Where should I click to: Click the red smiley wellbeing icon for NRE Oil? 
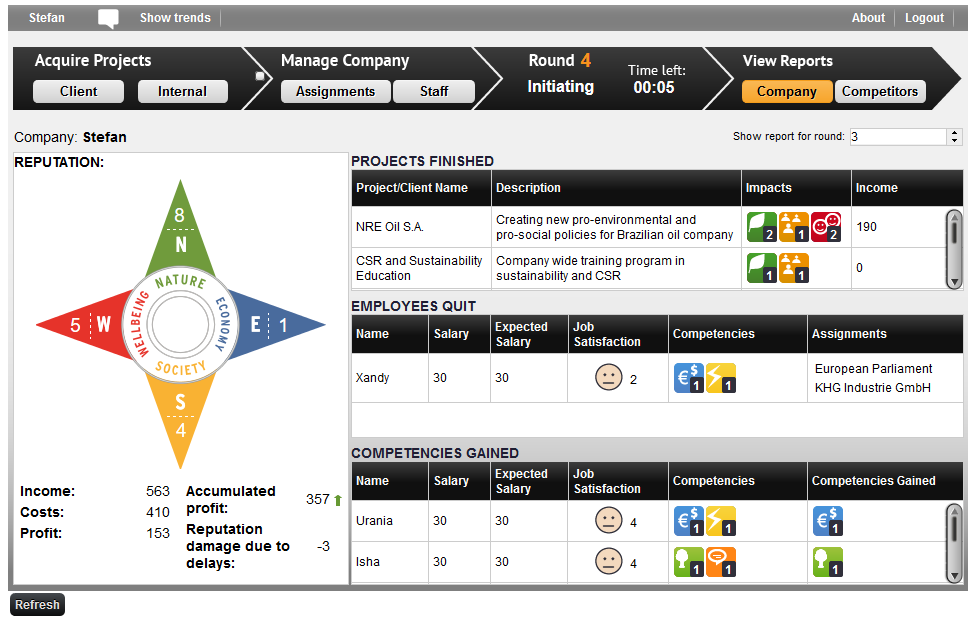click(x=825, y=227)
